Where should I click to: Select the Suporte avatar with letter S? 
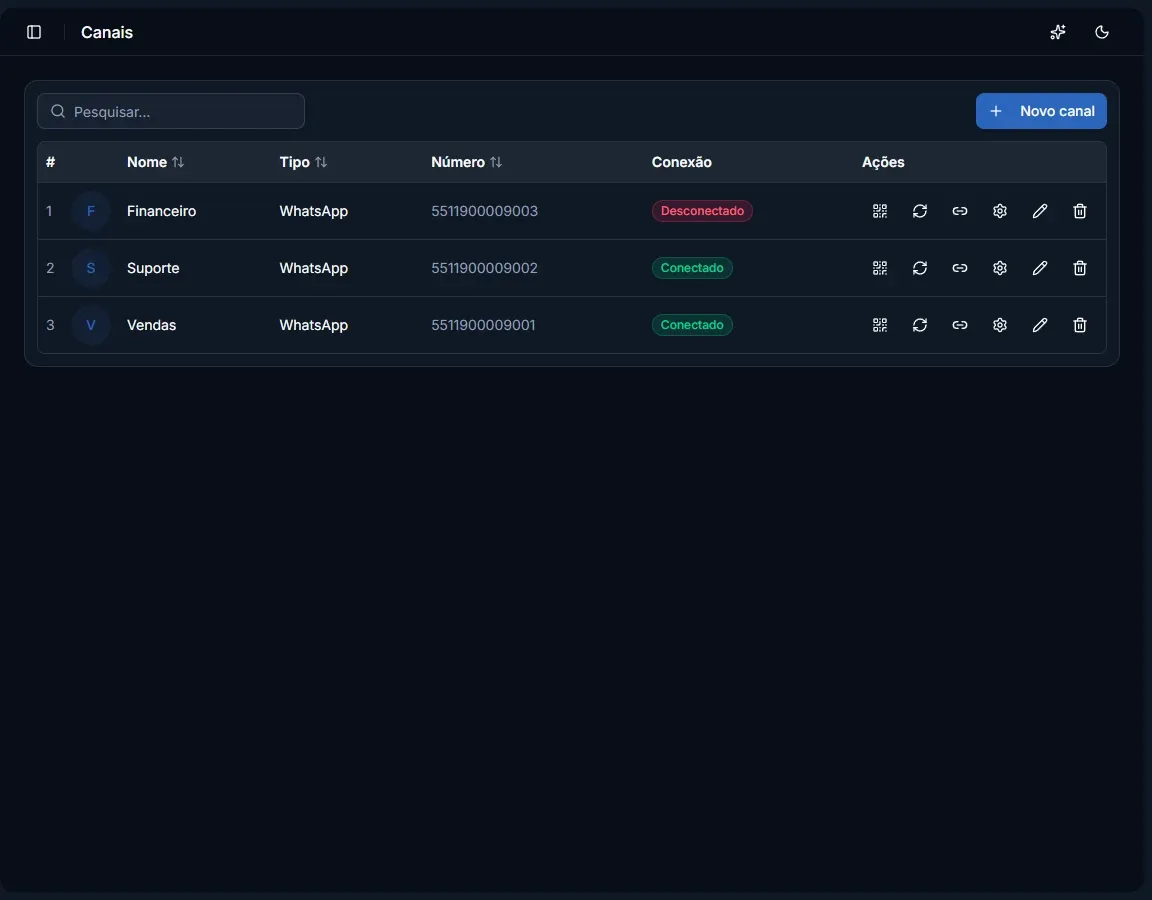91,268
